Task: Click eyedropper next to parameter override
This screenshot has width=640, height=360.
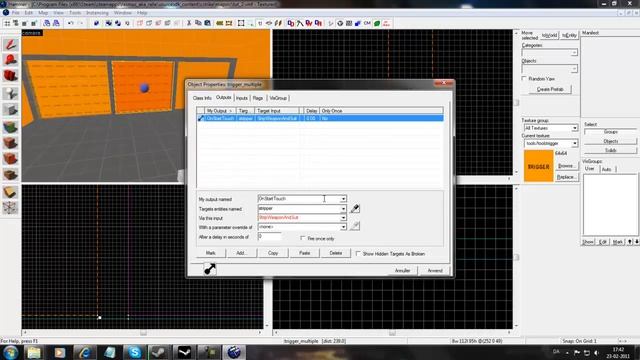Action: coord(355,226)
